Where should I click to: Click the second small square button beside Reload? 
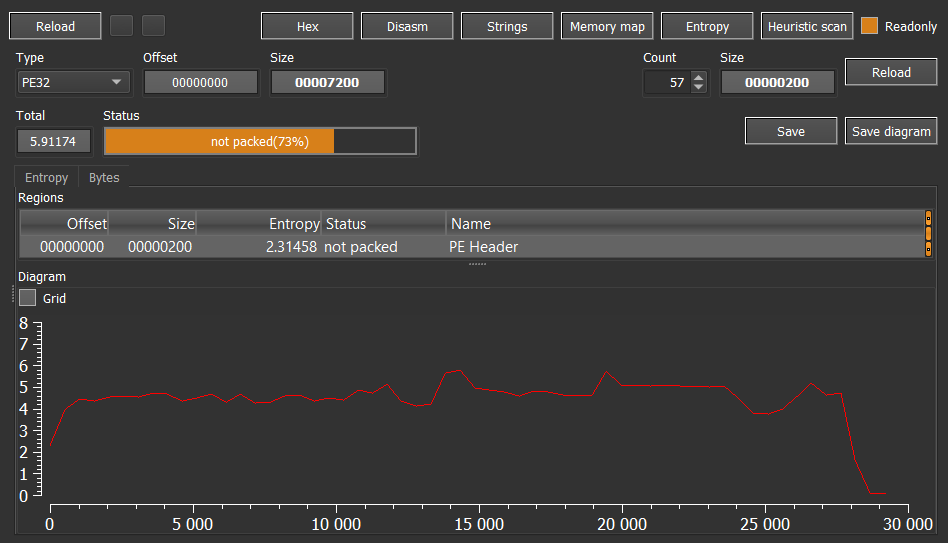point(153,26)
